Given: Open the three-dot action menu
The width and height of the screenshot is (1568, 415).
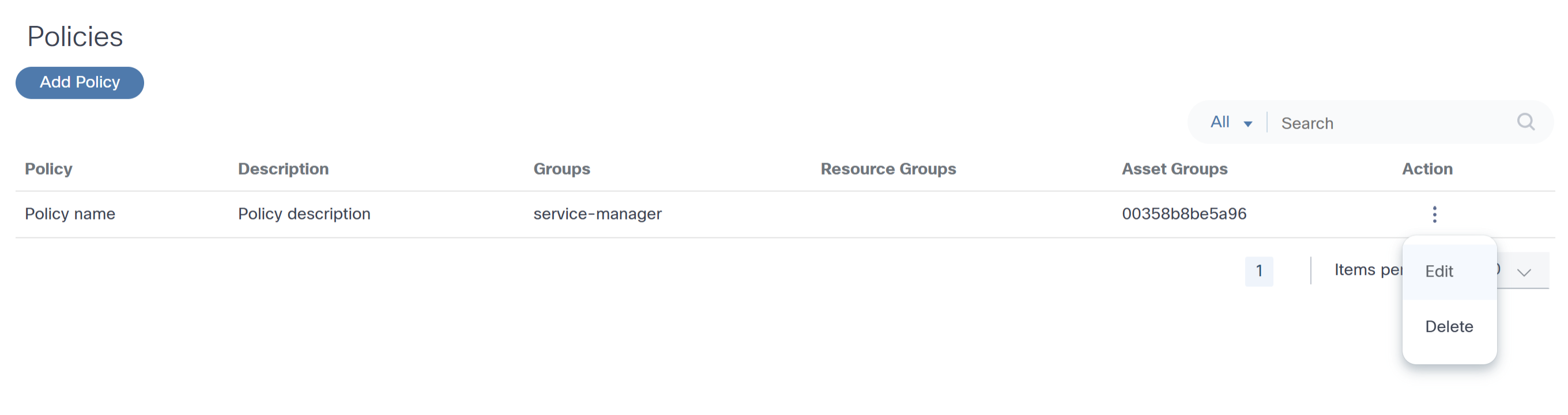Looking at the screenshot, I should tap(1434, 214).
